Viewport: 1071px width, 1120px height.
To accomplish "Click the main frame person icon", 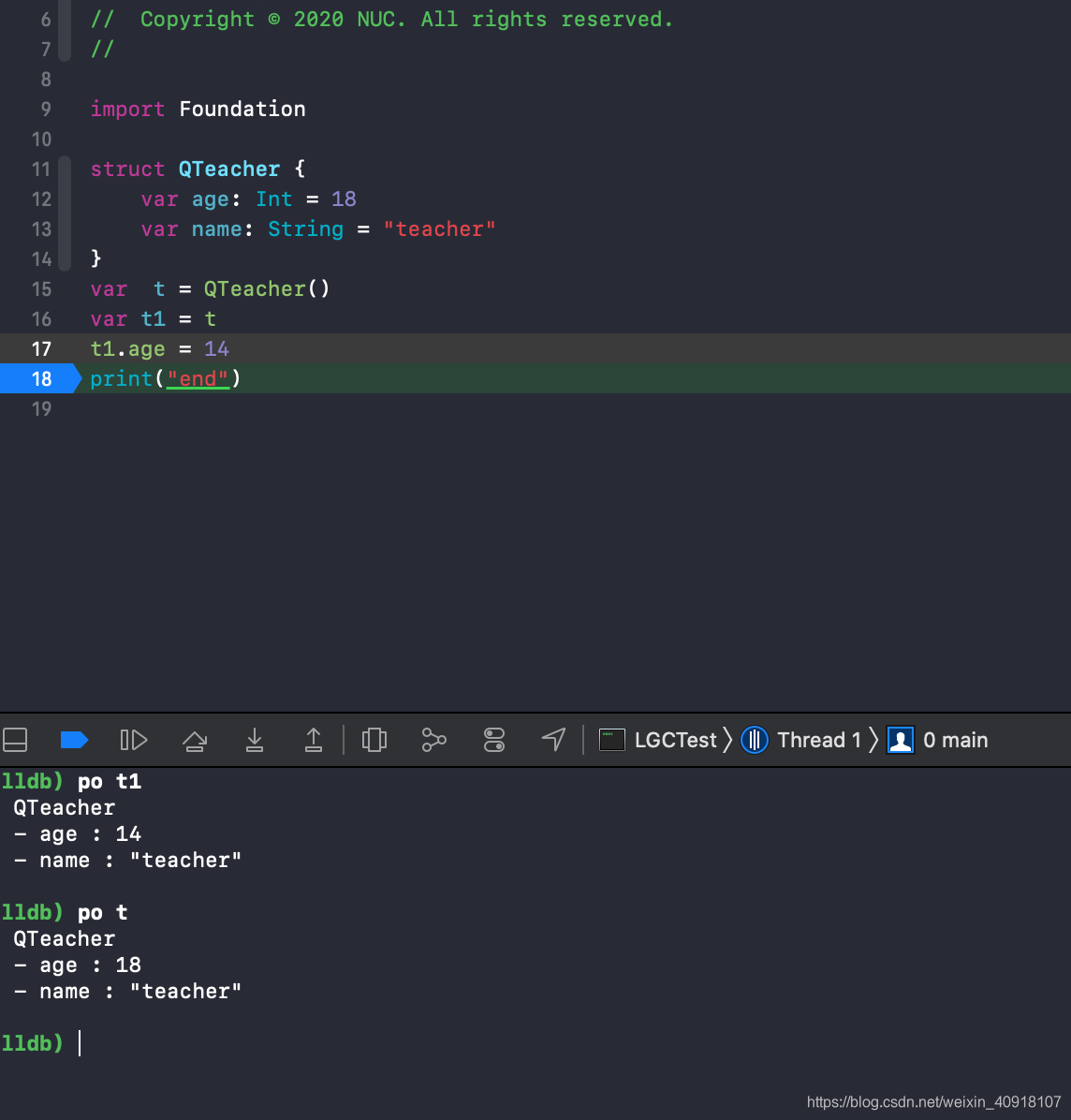I will [x=901, y=740].
